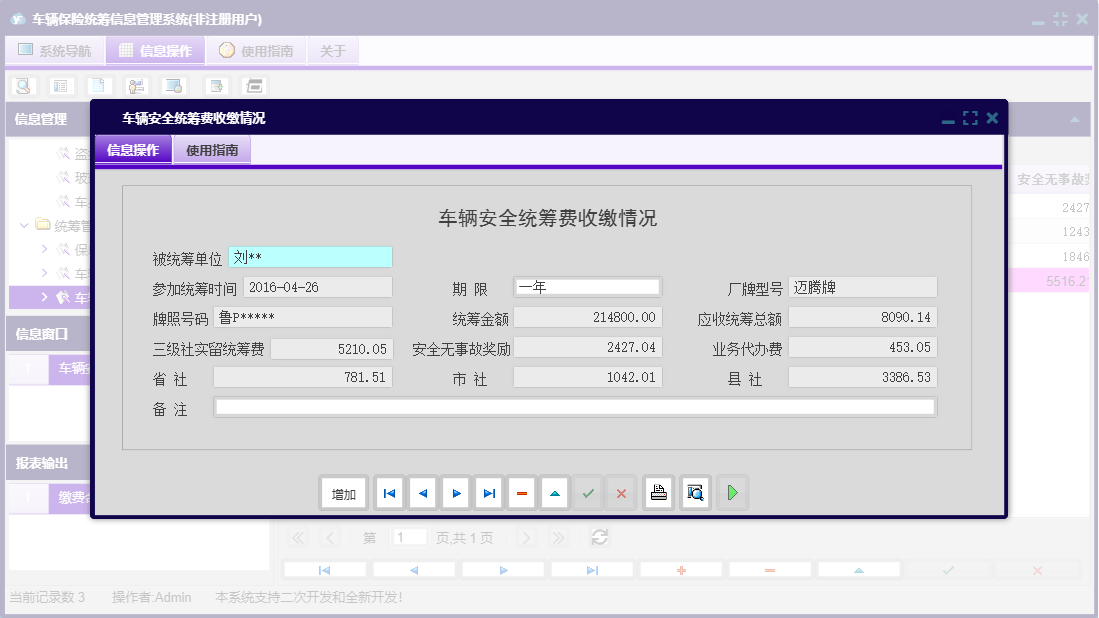Image resolution: width=1099 pixels, height=618 pixels.
Task: Click the printer icon in the dialog
Action: [x=658, y=492]
